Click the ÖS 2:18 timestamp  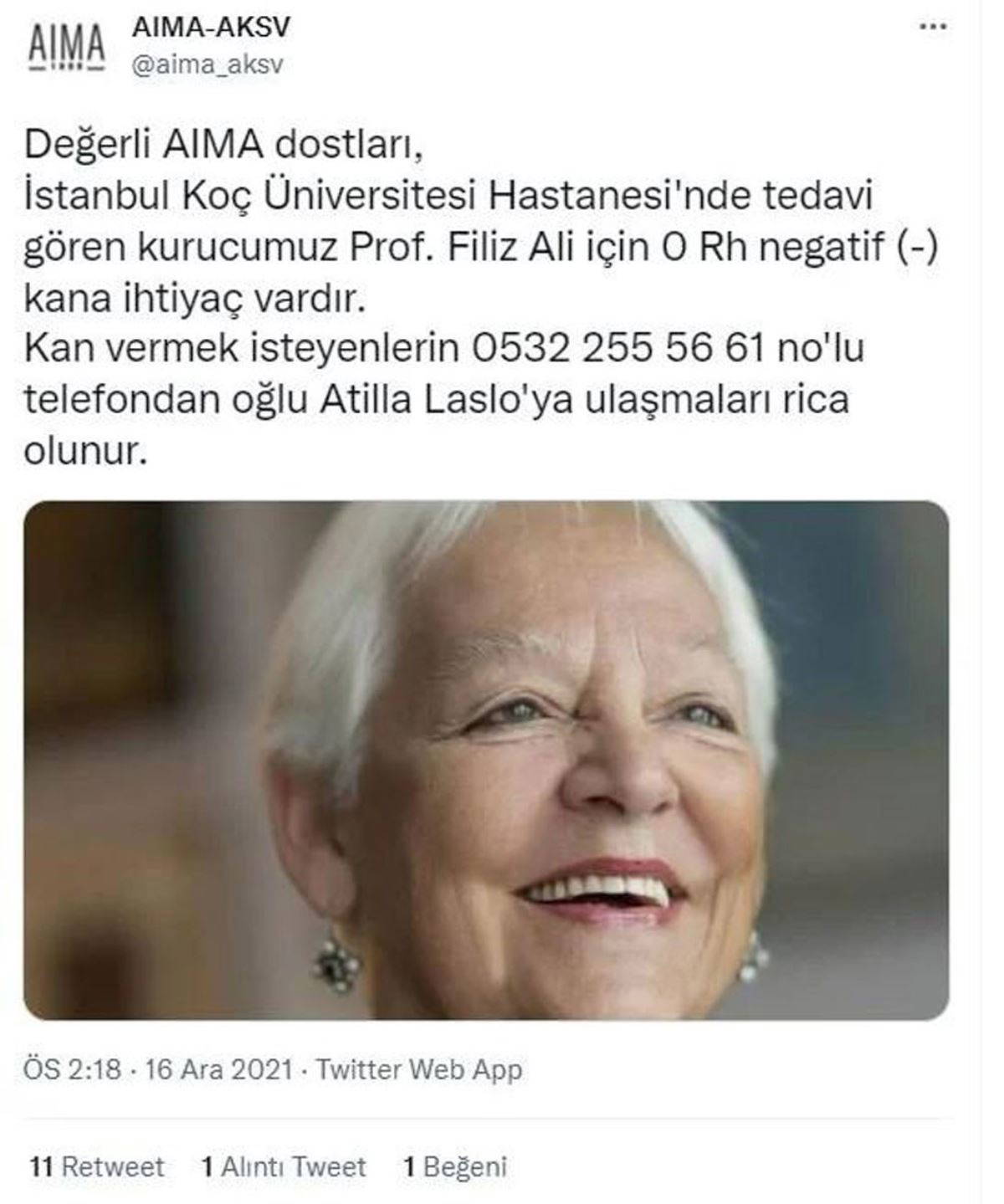tap(74, 1069)
